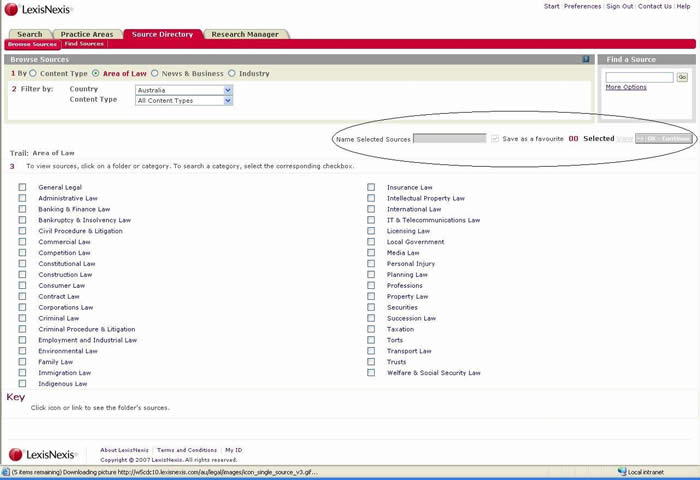Screen dimensions: 700x480
Task: Click the OK - Continue button
Action: 663,139
